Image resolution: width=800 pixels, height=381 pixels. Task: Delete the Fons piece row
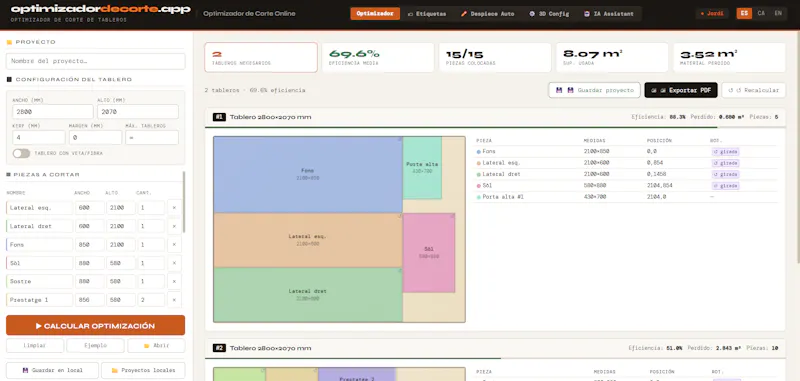click(174, 244)
